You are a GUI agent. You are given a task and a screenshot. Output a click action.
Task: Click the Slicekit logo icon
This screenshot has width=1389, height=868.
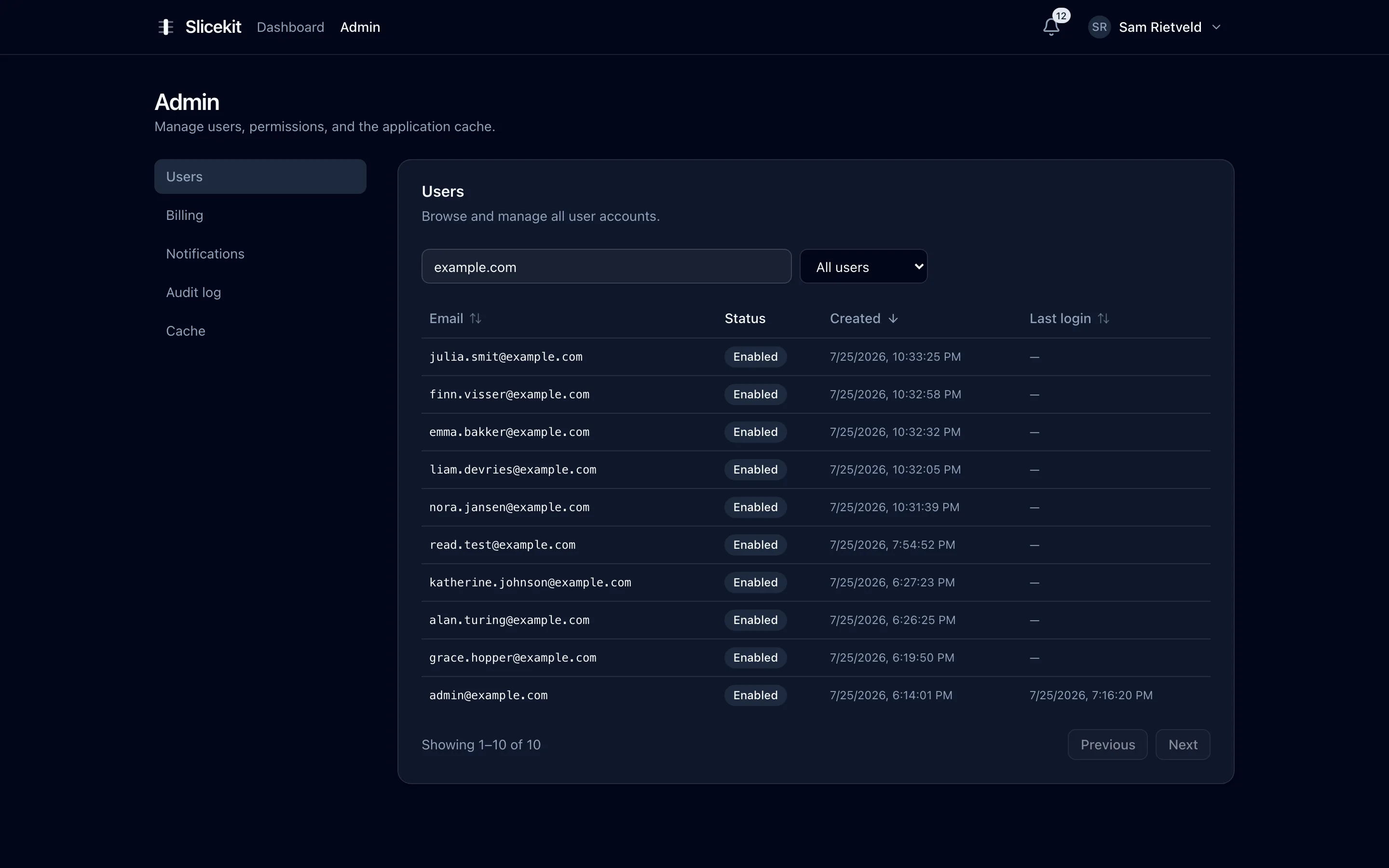point(166,27)
